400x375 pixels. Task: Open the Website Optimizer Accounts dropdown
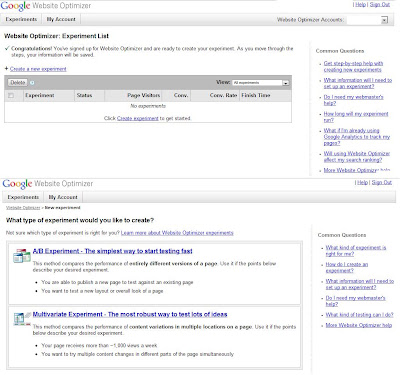click(x=367, y=20)
